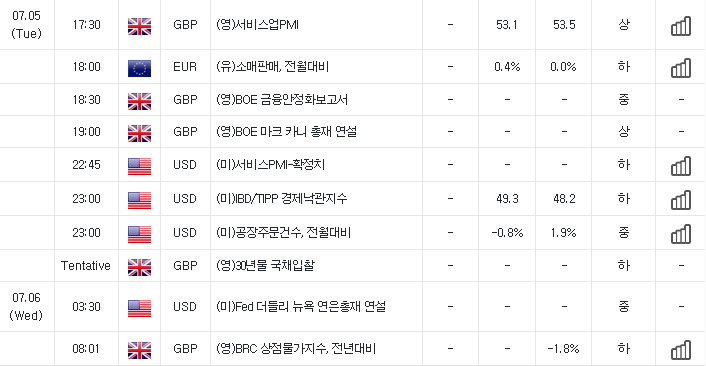The height and width of the screenshot is (366, 706).
Task: Open chart icon for (미)공장주문건수 row
Action: click(x=681, y=234)
